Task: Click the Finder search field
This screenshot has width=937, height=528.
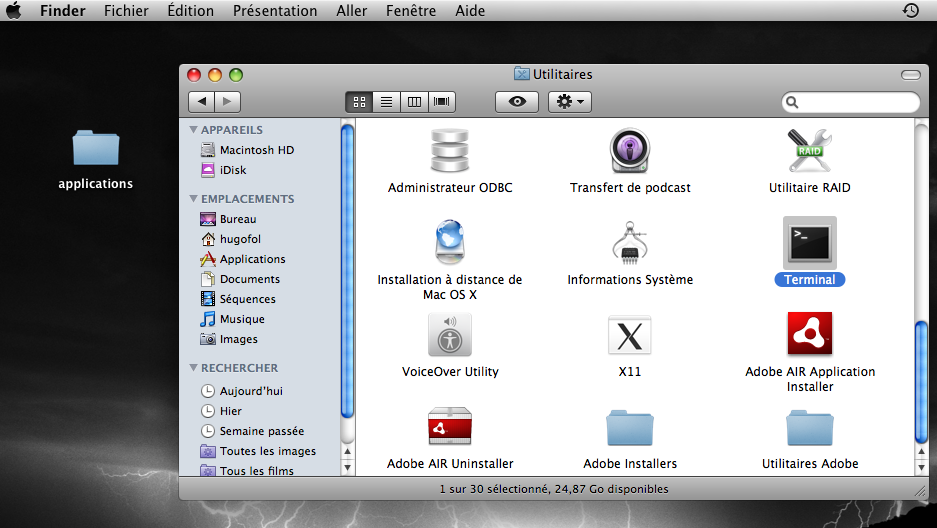Action: coord(850,102)
